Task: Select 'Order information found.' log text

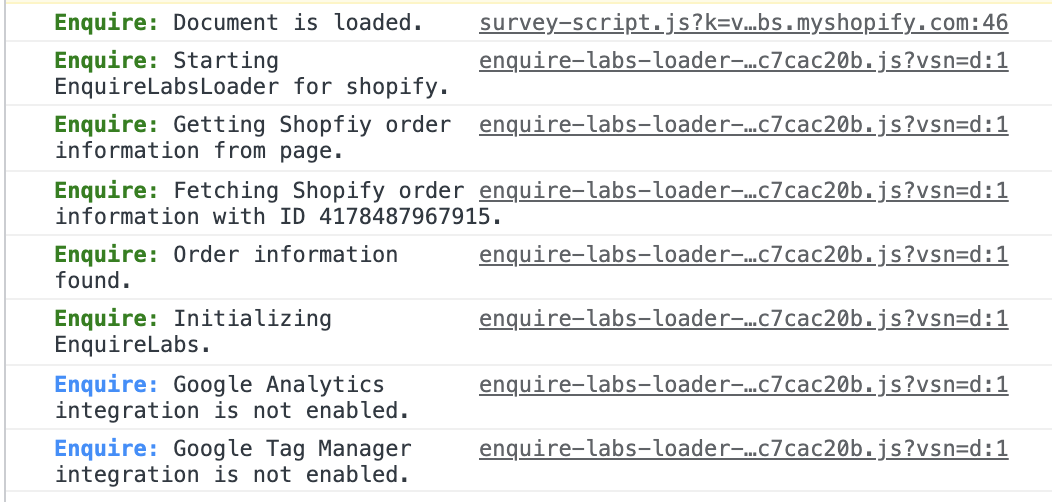Action: point(226,267)
